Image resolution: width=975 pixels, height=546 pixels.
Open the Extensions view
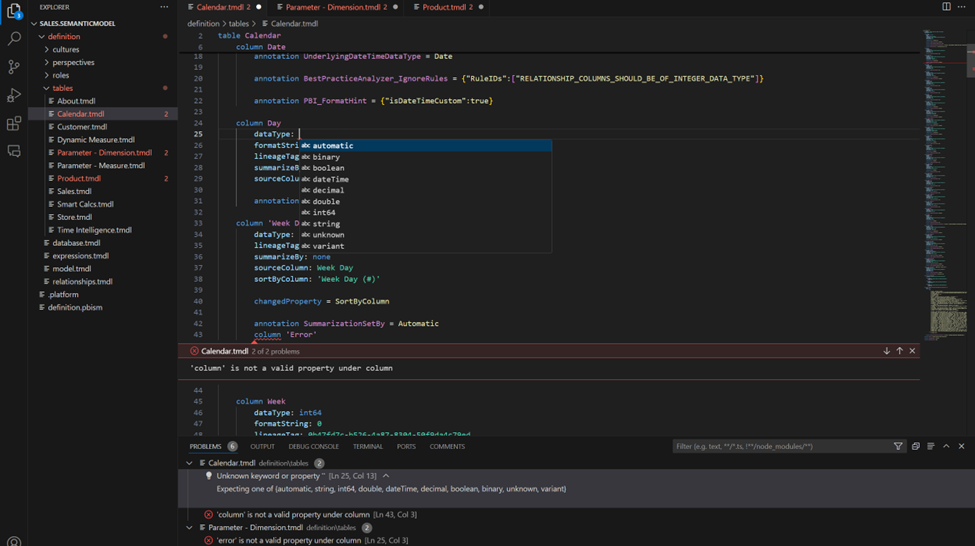[14, 124]
